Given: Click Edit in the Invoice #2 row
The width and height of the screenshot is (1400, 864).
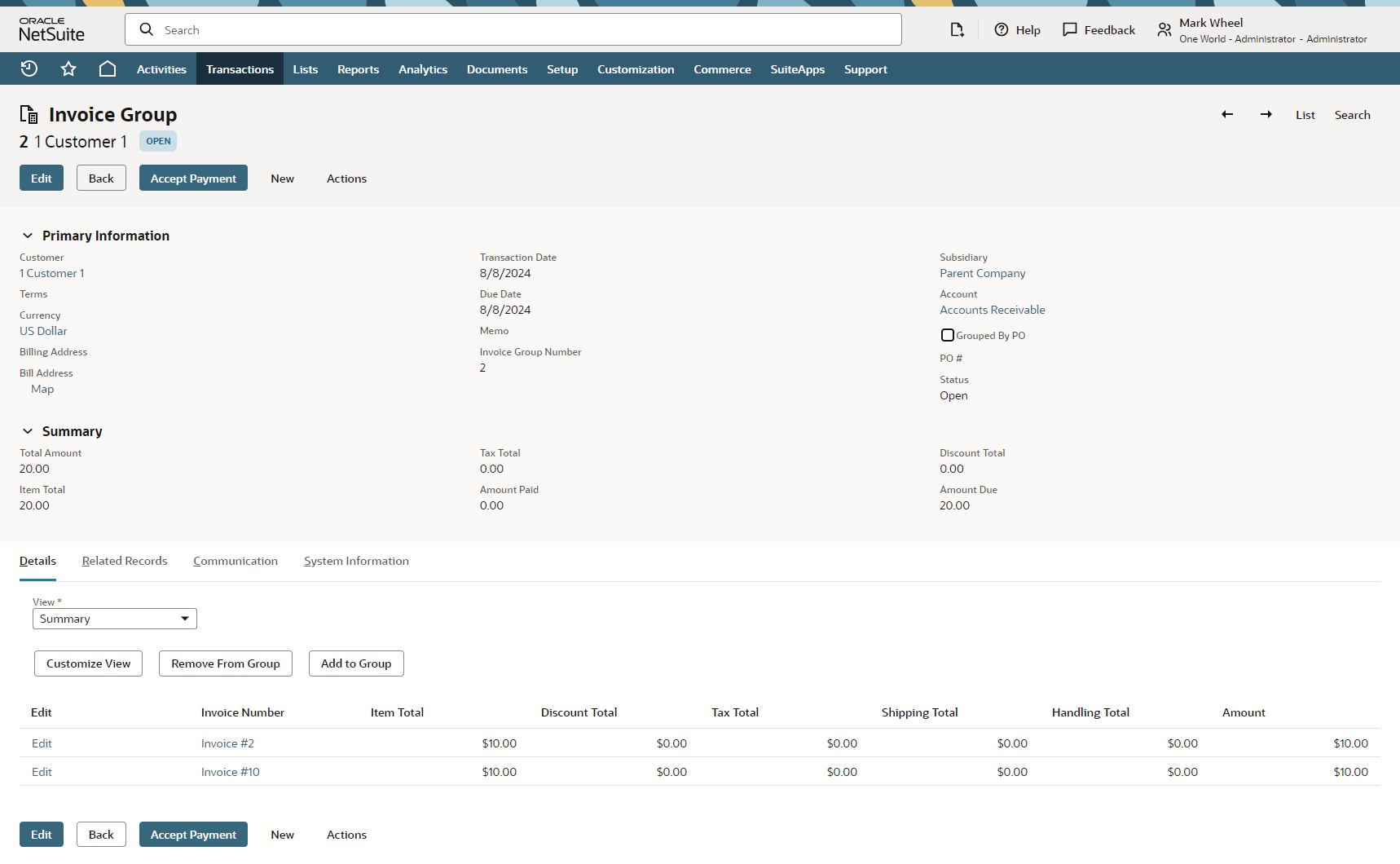Looking at the screenshot, I should tap(42, 743).
